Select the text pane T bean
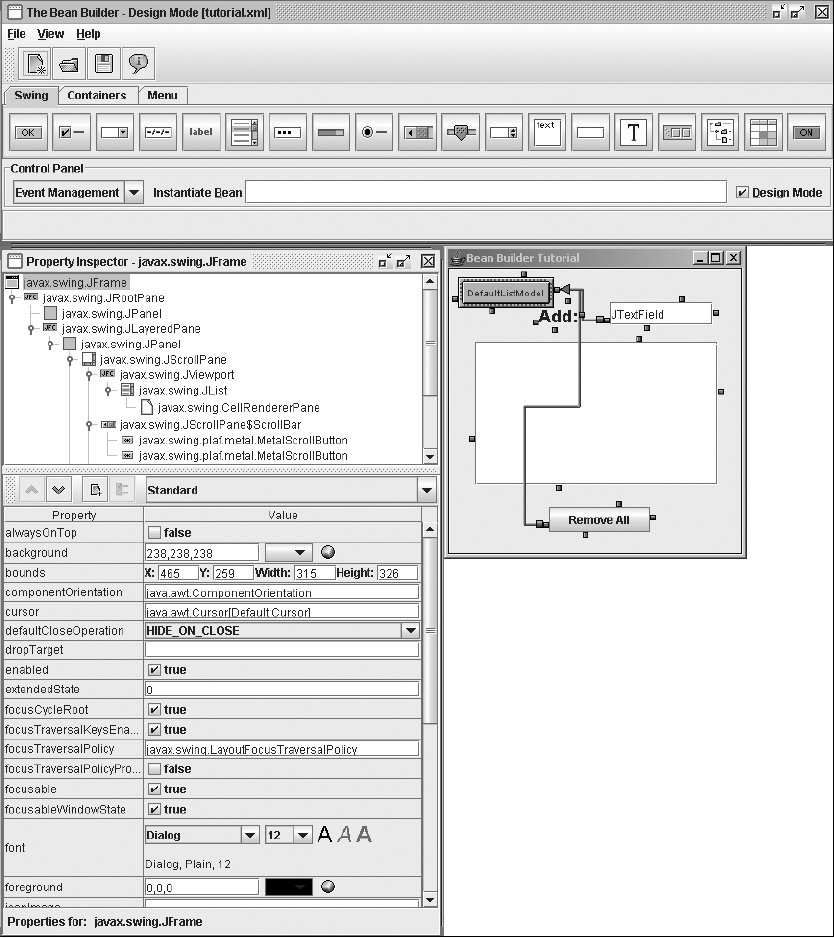This screenshot has height=938, width=834. pos(634,132)
